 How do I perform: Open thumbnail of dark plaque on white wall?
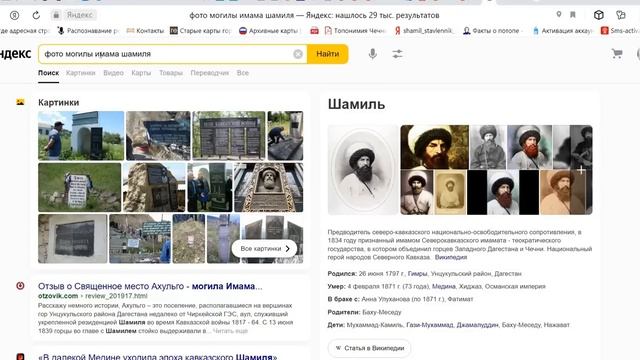[x=73, y=239]
